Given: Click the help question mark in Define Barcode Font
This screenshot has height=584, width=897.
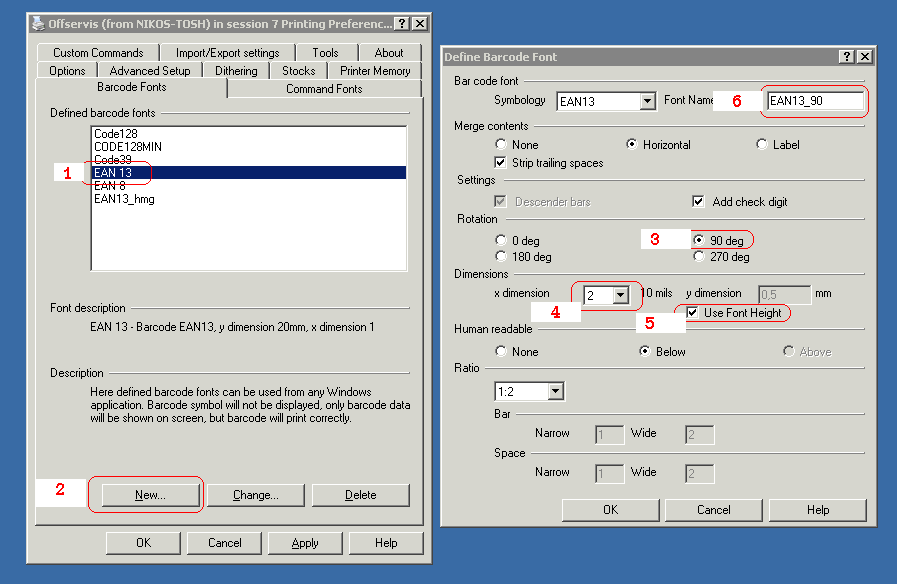Looking at the screenshot, I should click(x=847, y=57).
